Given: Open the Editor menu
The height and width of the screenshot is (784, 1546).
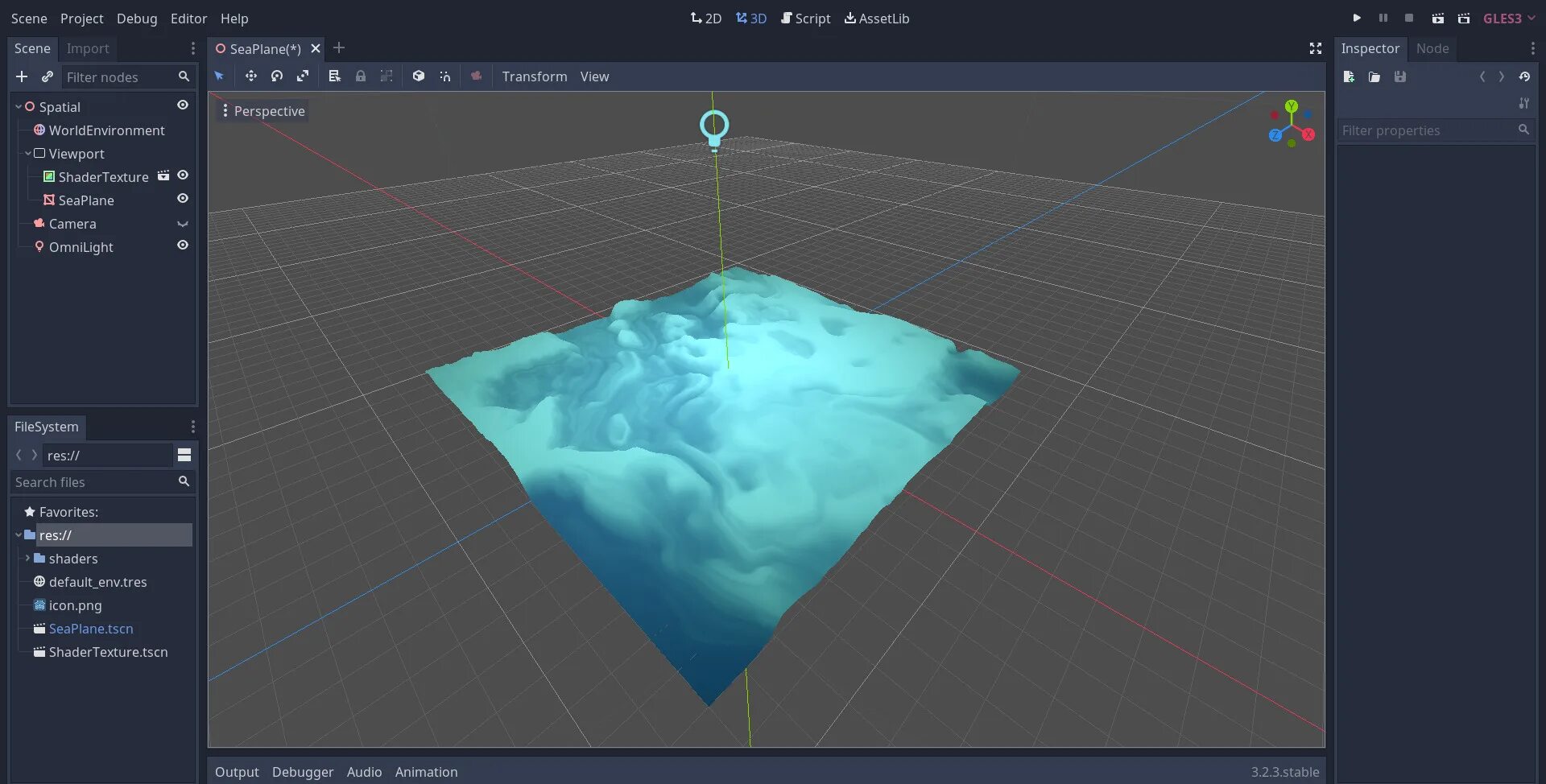Looking at the screenshot, I should pos(188,19).
